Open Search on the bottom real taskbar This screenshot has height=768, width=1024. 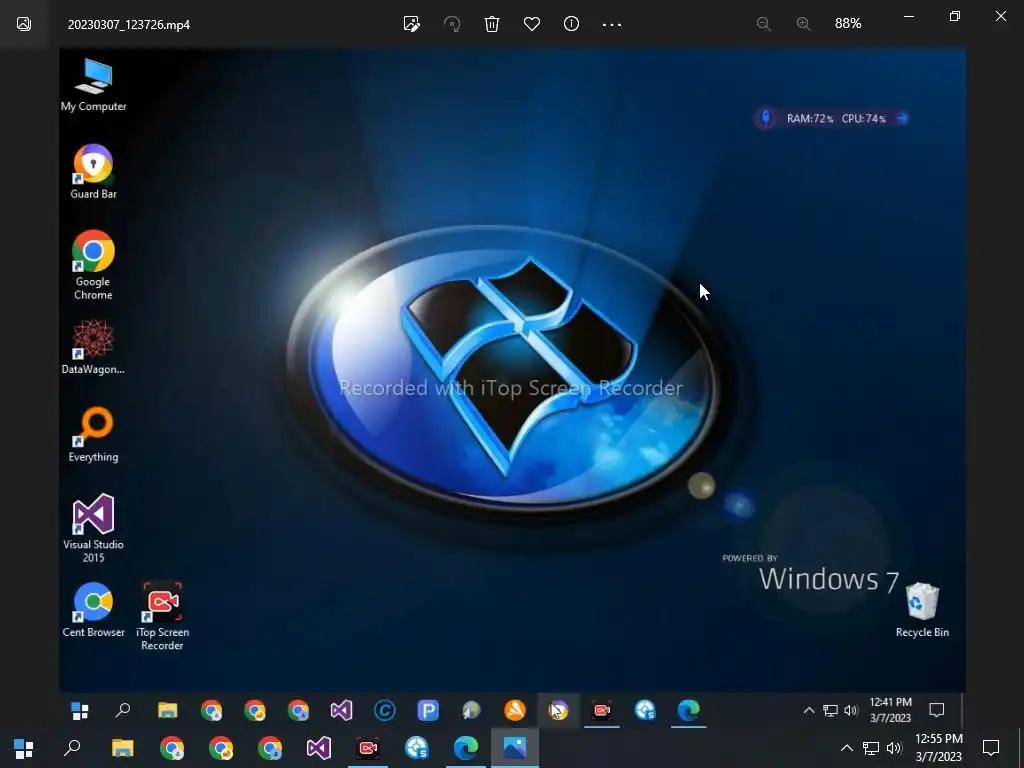point(72,748)
